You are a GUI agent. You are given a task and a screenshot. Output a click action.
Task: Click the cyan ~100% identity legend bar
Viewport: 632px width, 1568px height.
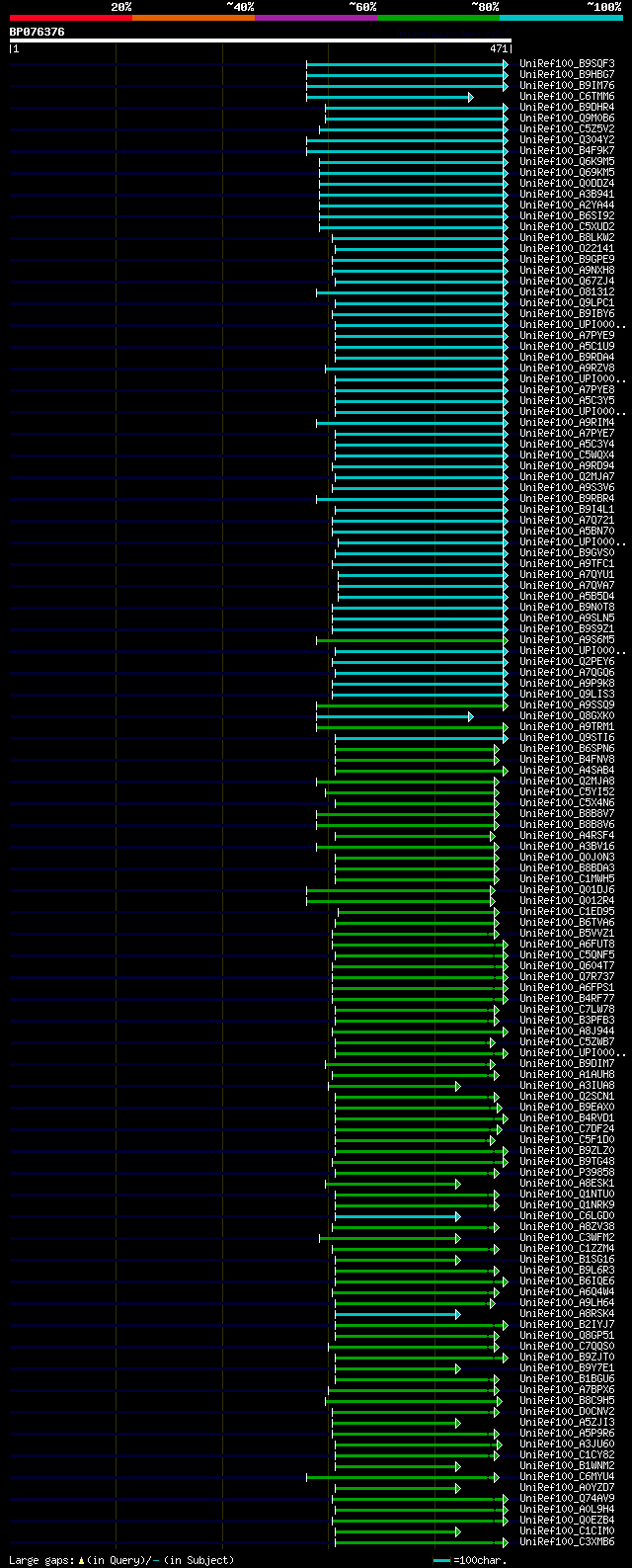(561, 18)
